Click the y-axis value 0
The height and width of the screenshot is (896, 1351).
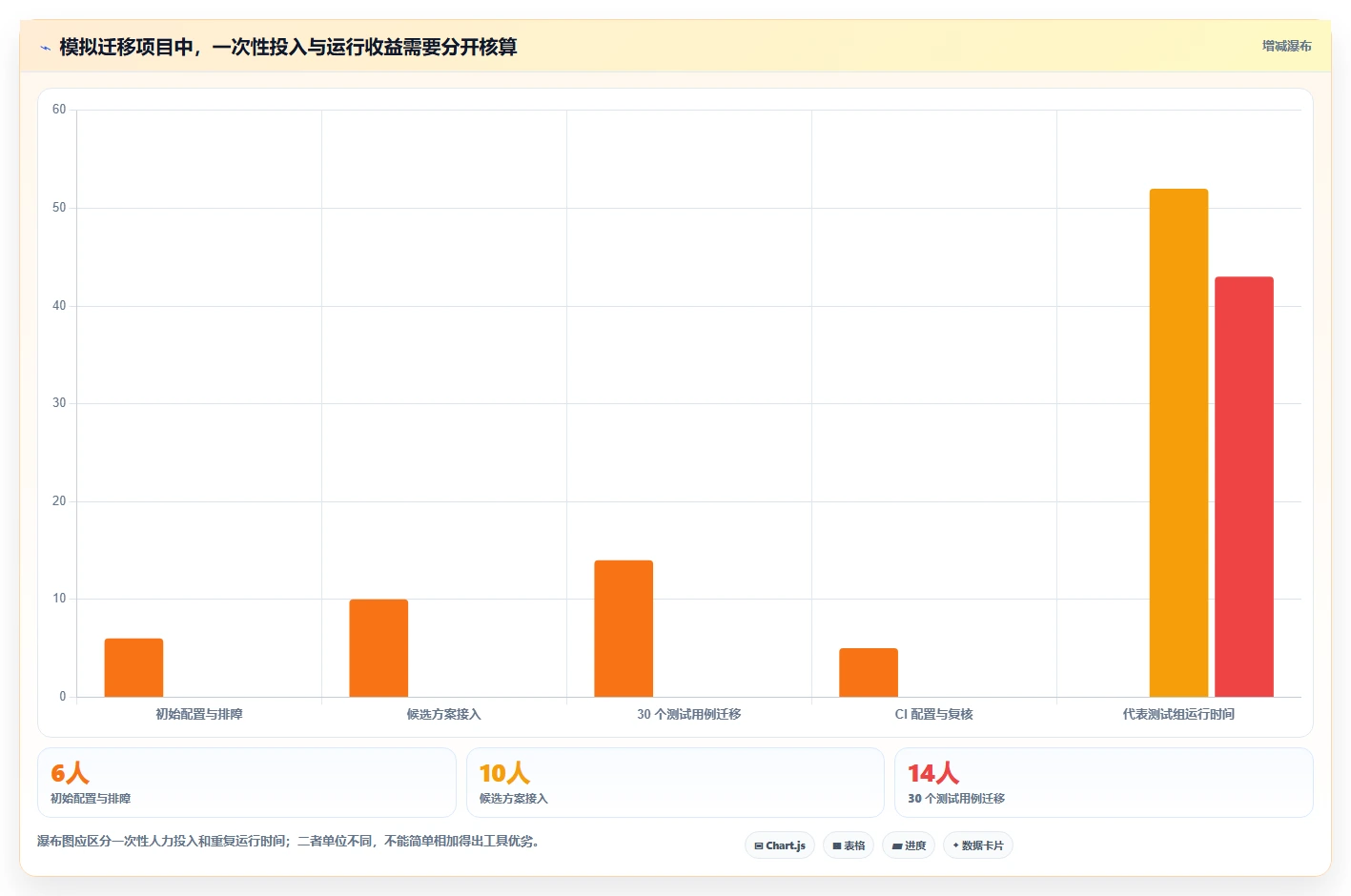pyautogui.click(x=63, y=697)
